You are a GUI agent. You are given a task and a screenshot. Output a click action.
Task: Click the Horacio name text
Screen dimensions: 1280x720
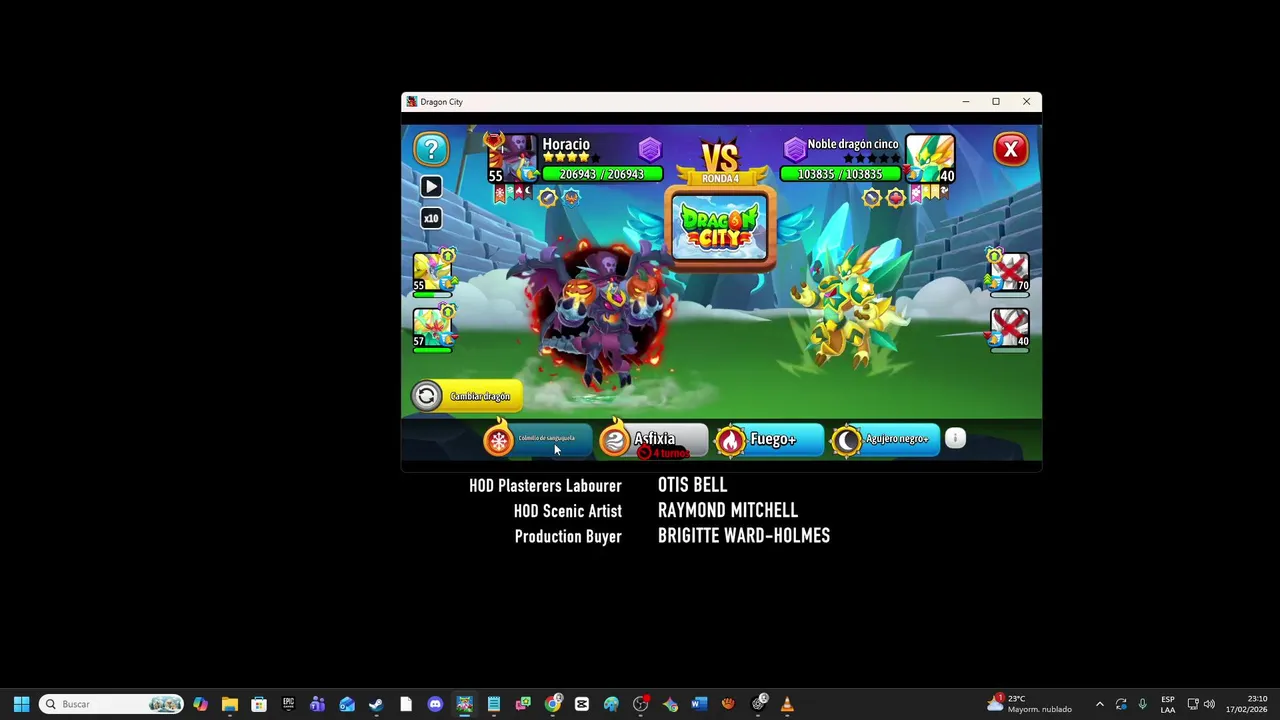coord(566,145)
